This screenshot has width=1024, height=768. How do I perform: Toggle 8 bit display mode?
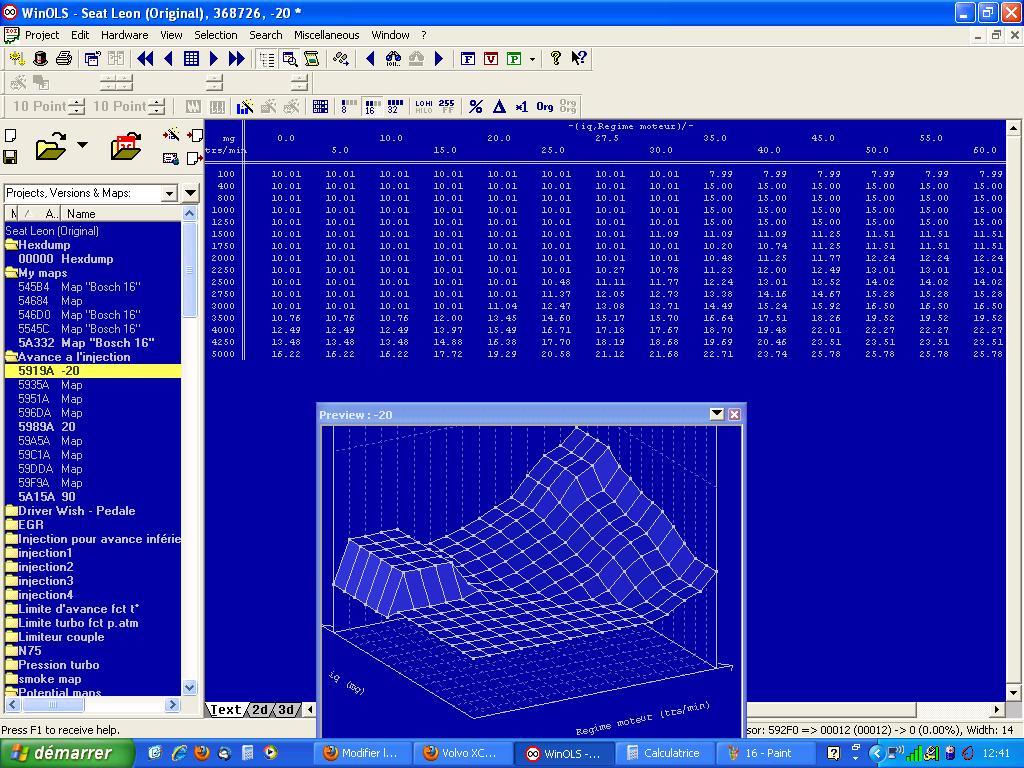click(349, 106)
